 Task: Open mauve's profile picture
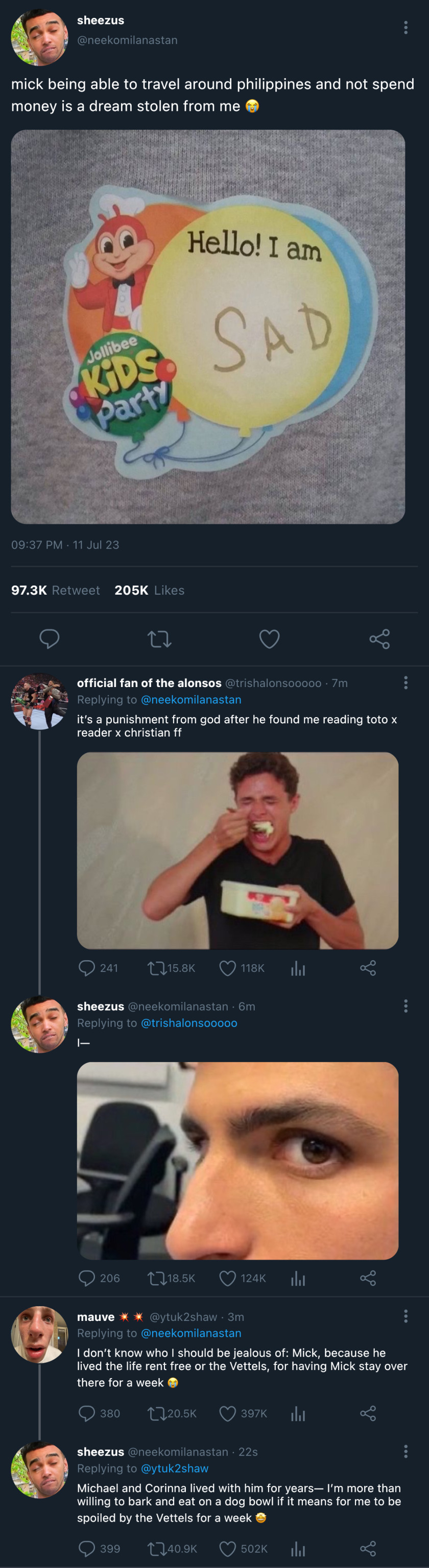tap(40, 1334)
